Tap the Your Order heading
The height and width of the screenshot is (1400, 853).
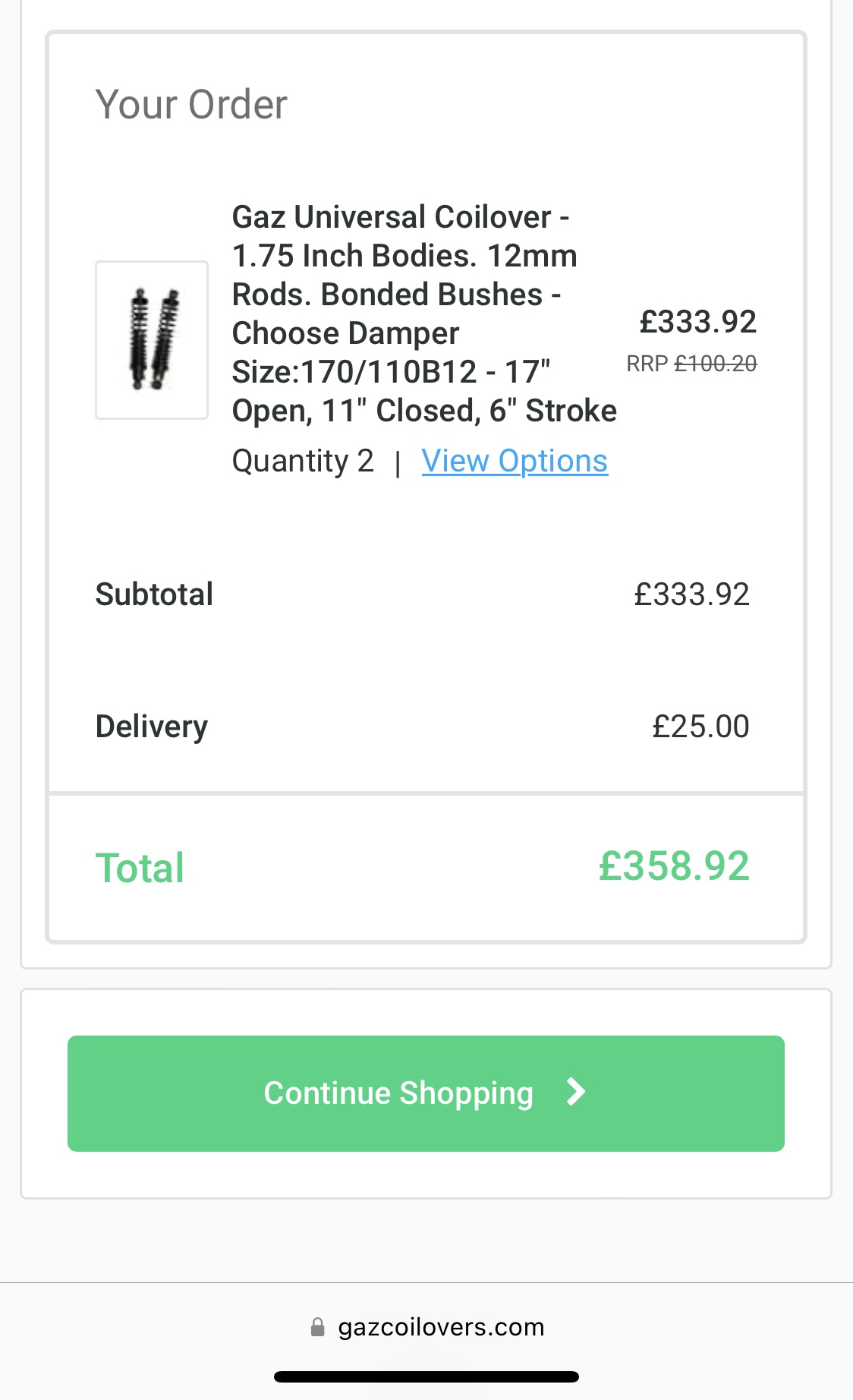click(191, 104)
